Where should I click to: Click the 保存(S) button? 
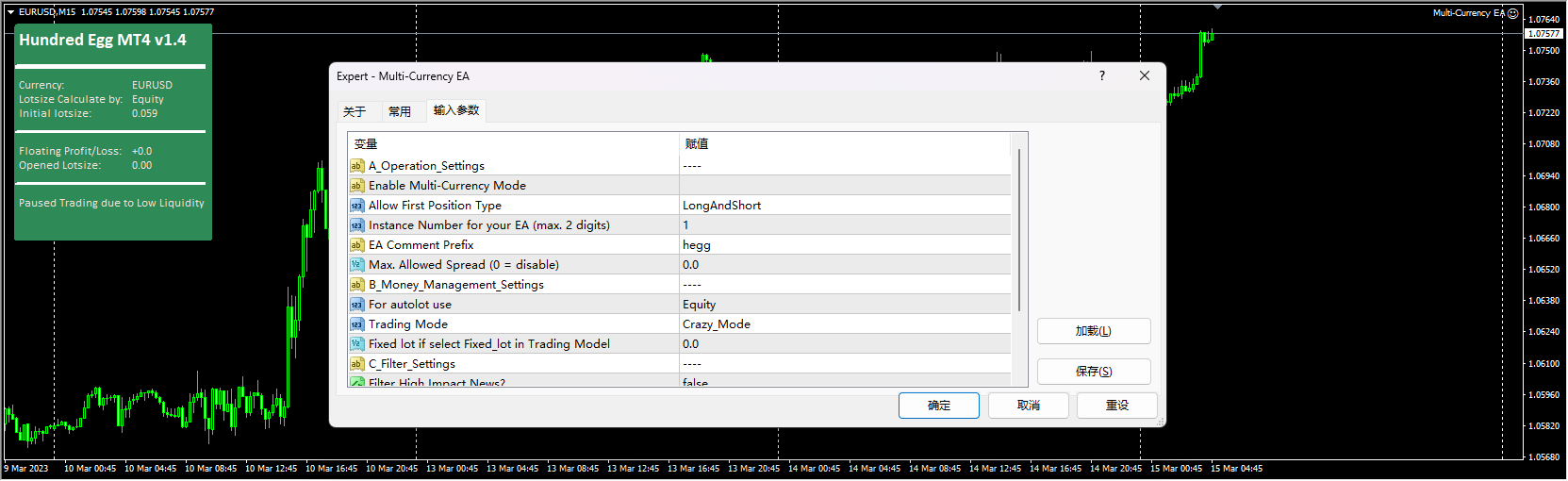click(1093, 372)
